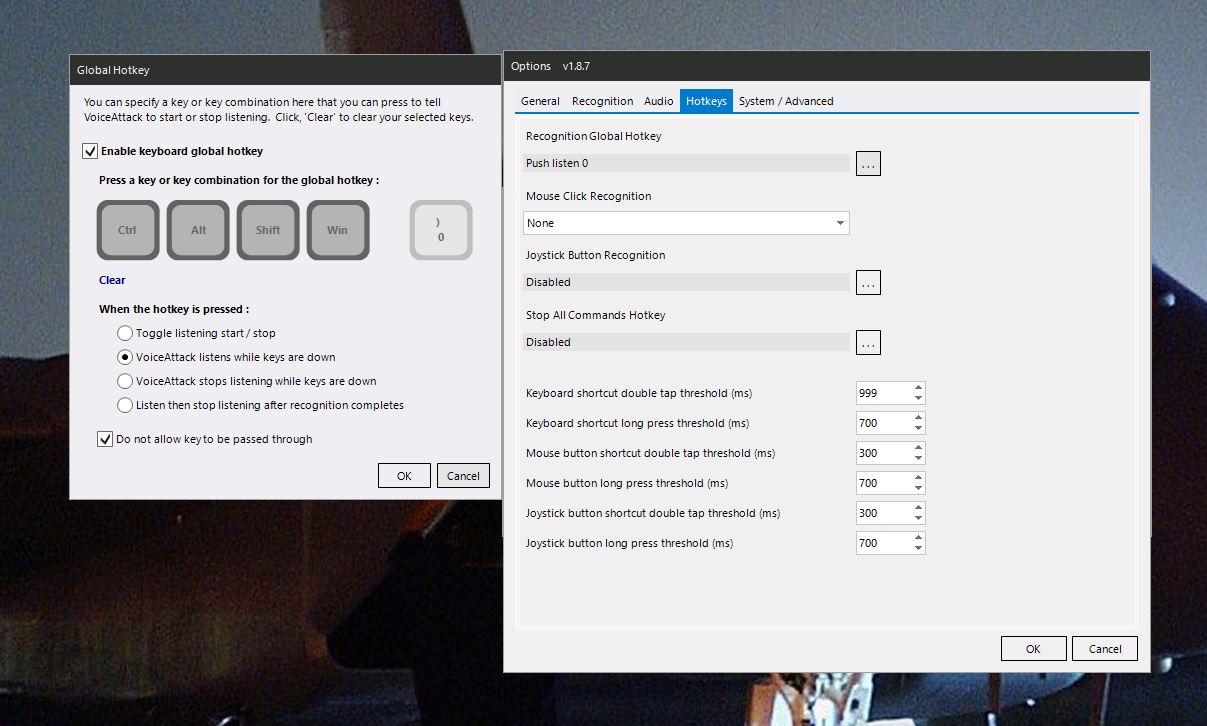Toggle the Shift modifier key button
1207x726 pixels.
click(268, 230)
